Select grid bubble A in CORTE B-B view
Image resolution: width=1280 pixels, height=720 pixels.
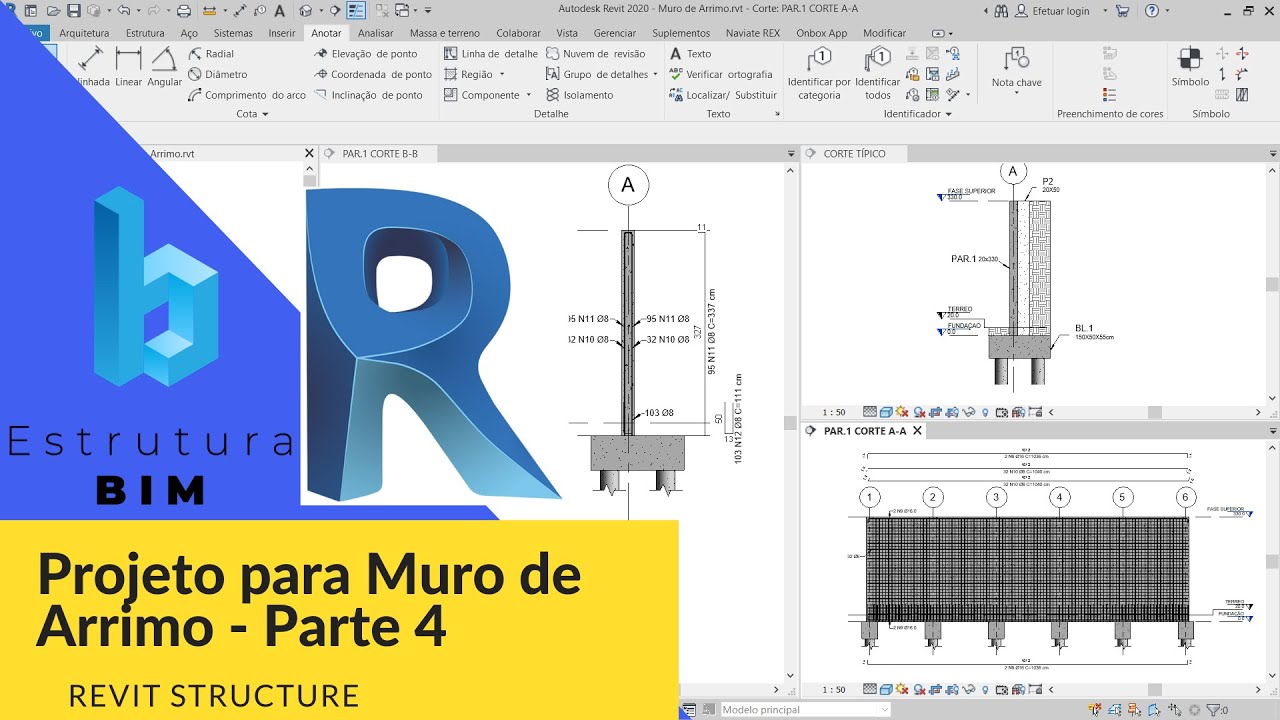click(628, 184)
